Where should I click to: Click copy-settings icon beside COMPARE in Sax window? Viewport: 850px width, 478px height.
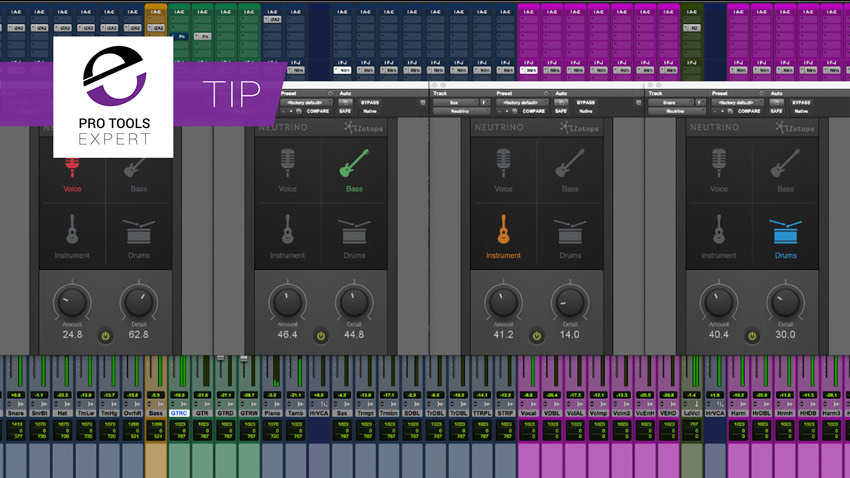(514, 111)
